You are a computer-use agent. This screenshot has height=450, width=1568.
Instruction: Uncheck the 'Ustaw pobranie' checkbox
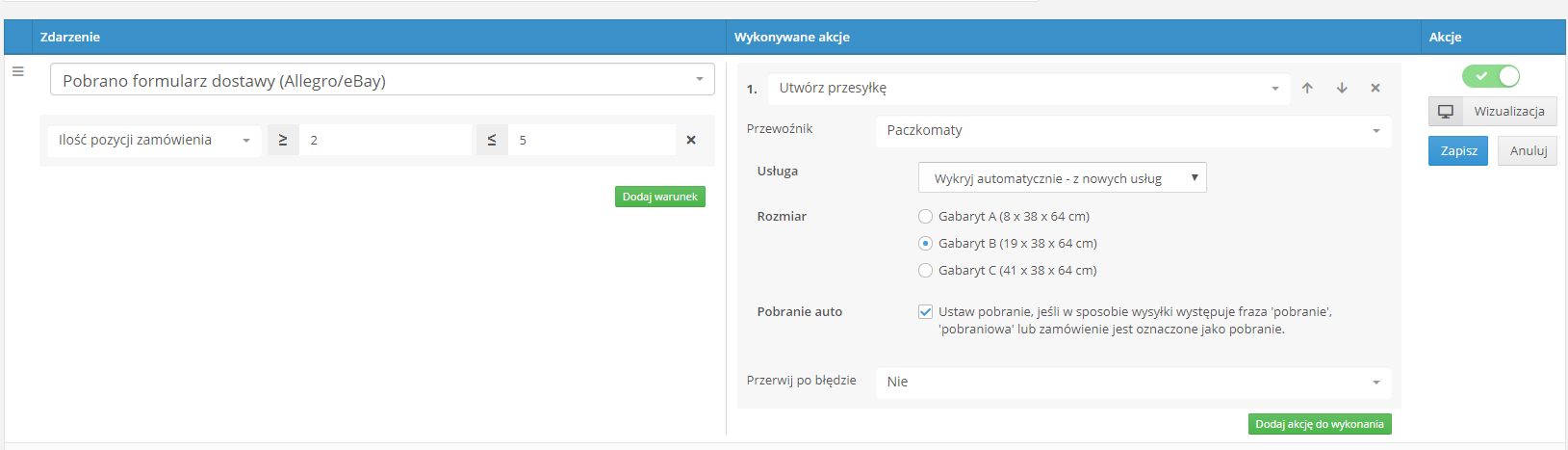coord(925,311)
